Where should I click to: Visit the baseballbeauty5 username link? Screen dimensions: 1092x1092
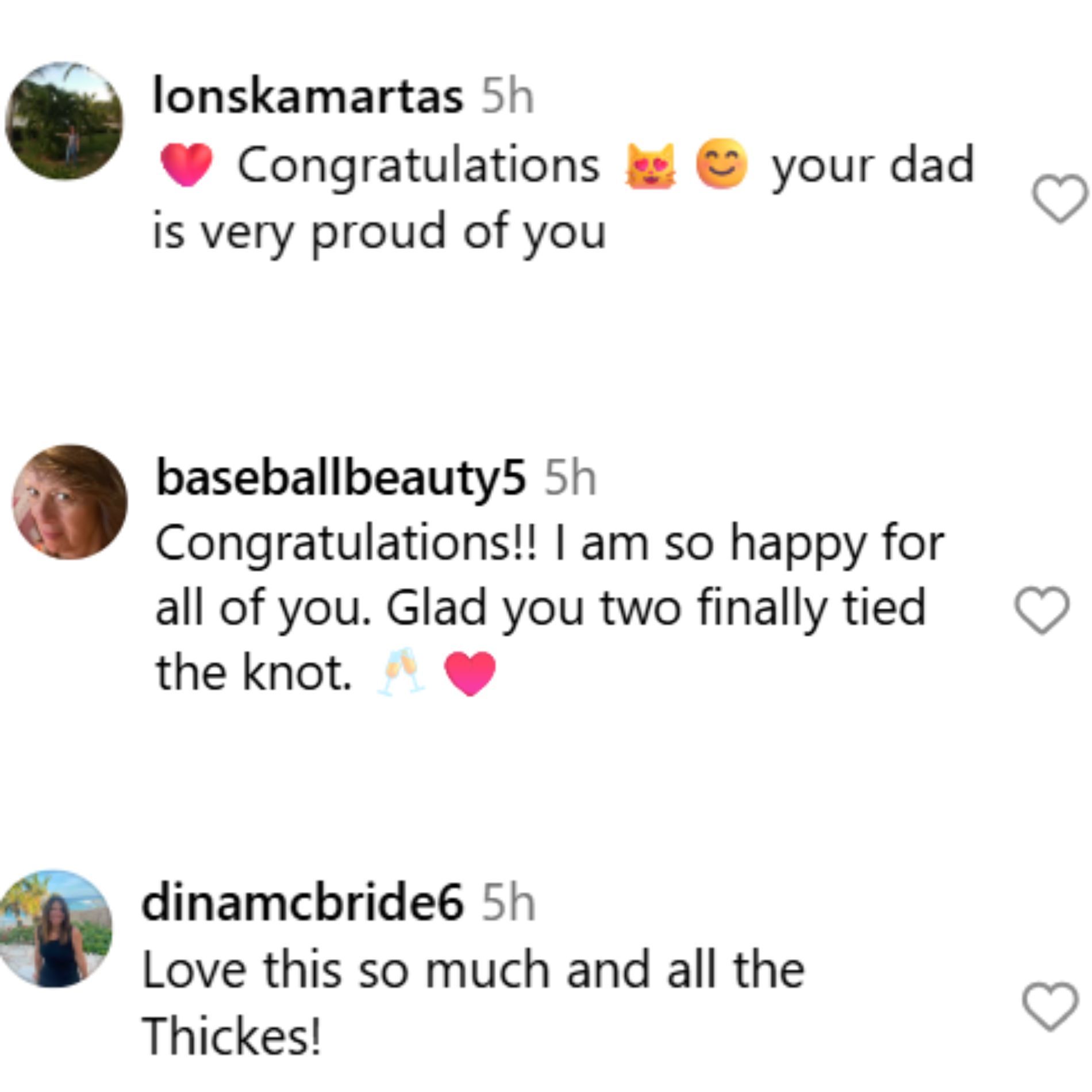(341, 478)
